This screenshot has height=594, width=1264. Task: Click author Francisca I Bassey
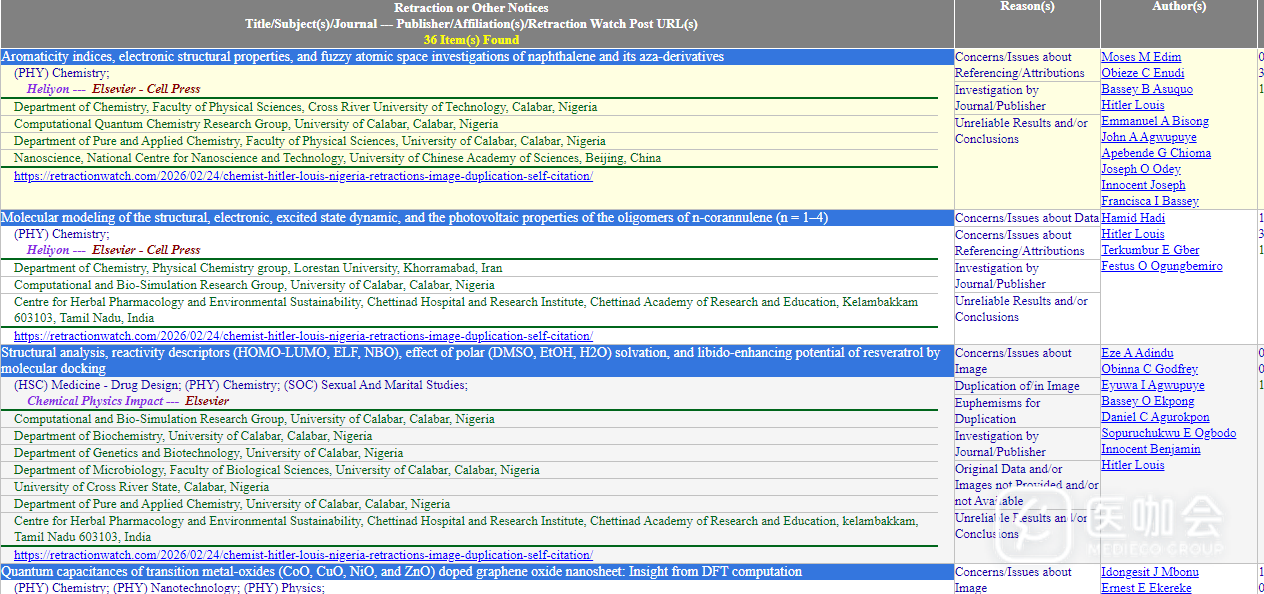[1149, 201]
